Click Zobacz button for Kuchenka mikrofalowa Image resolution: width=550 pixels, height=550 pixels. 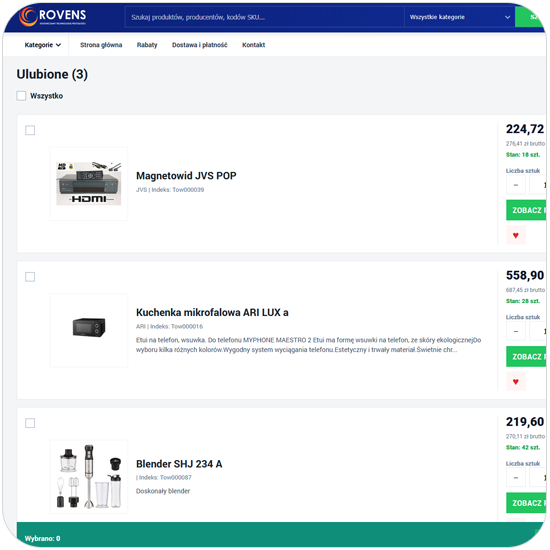click(526, 356)
